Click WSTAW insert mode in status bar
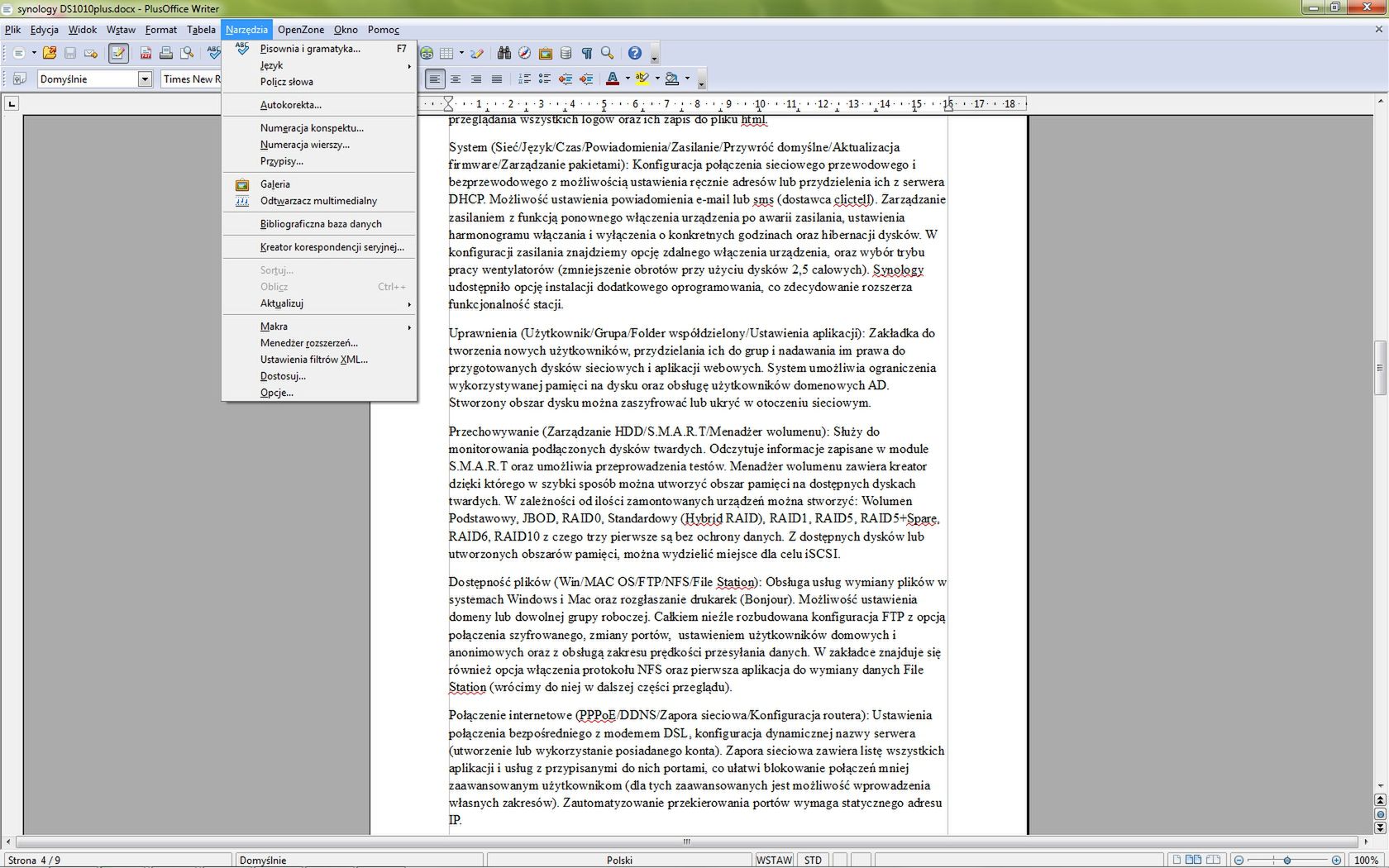 (774, 861)
